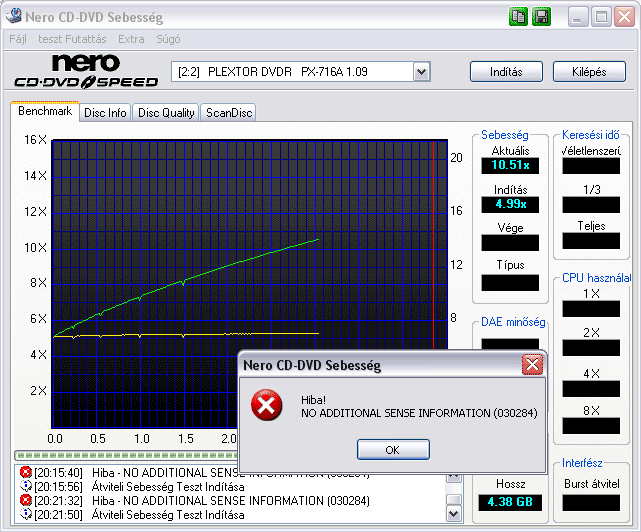Click info icon on 20:21:50 log entry
Viewport: 641px width, 532px height.
(26, 514)
